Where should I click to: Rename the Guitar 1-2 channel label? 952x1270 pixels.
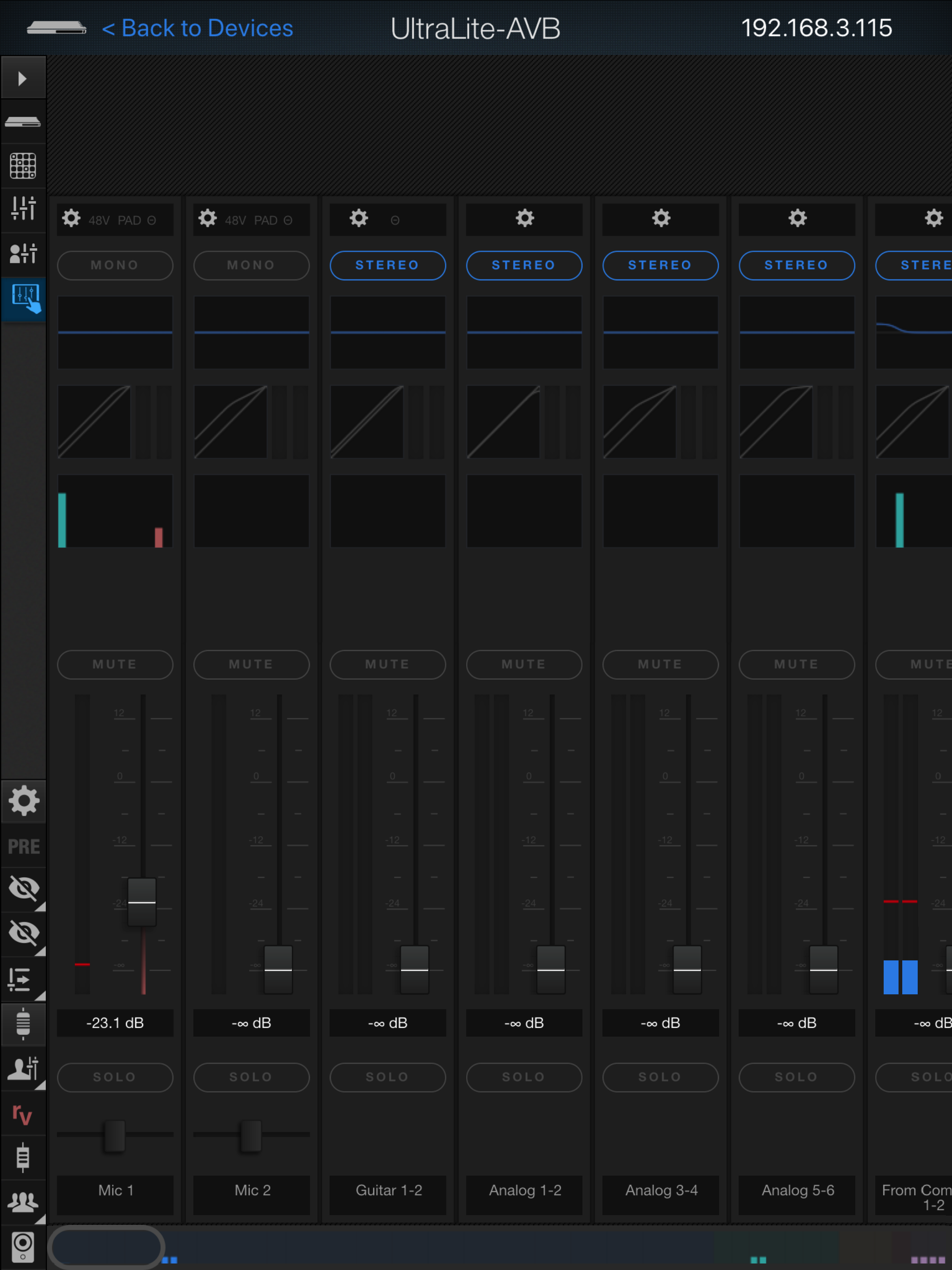[x=388, y=1195]
